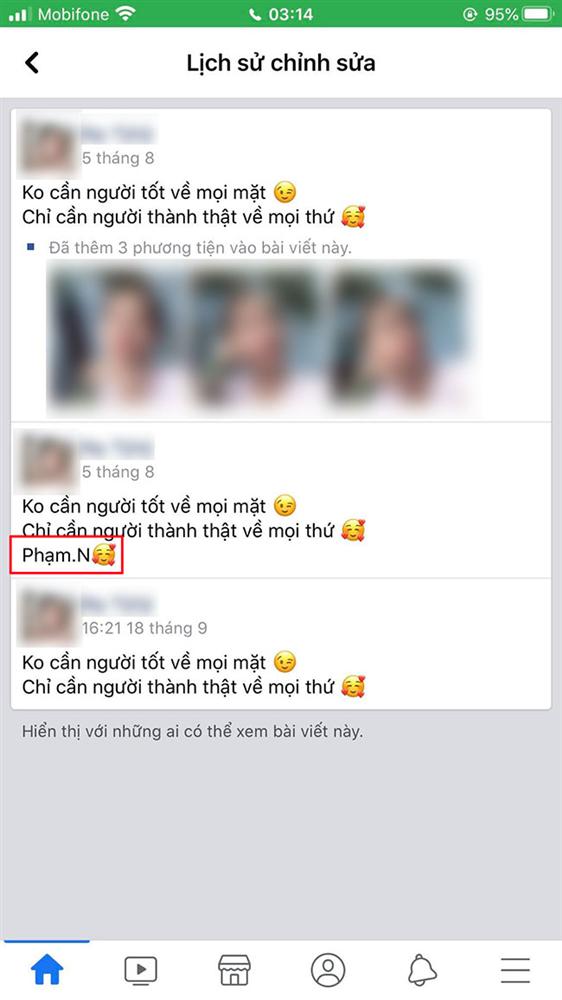Tap the call time 03:14 indicator

pyautogui.click(x=281, y=14)
